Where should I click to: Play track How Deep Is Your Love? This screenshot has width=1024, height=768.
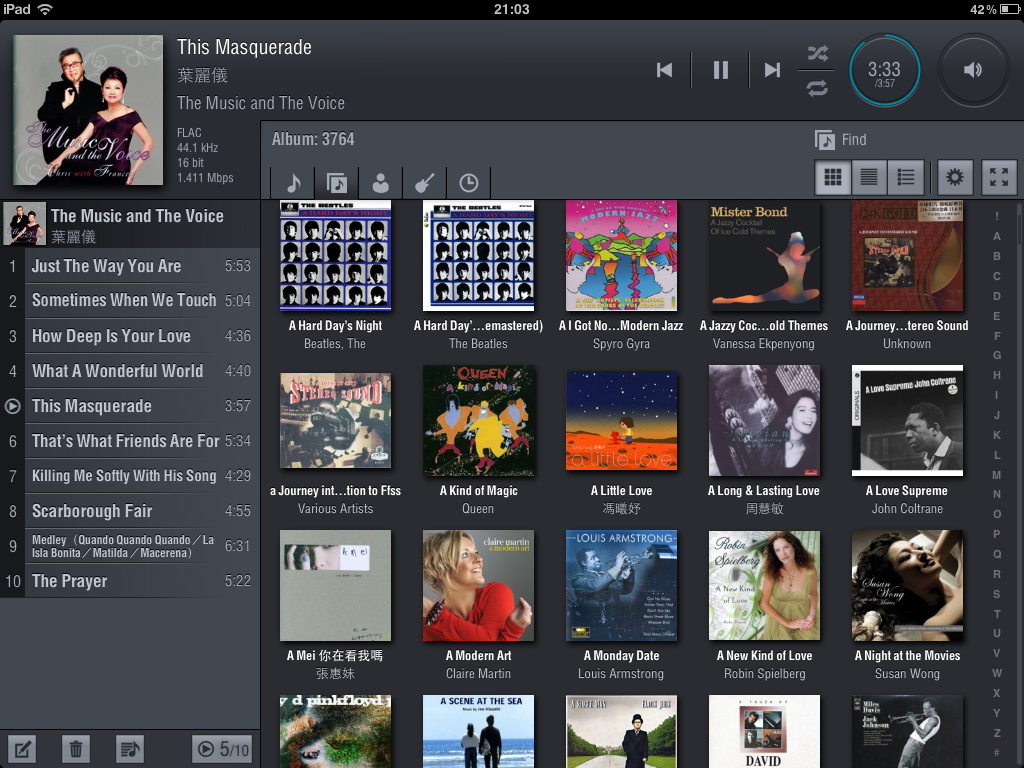coord(130,336)
